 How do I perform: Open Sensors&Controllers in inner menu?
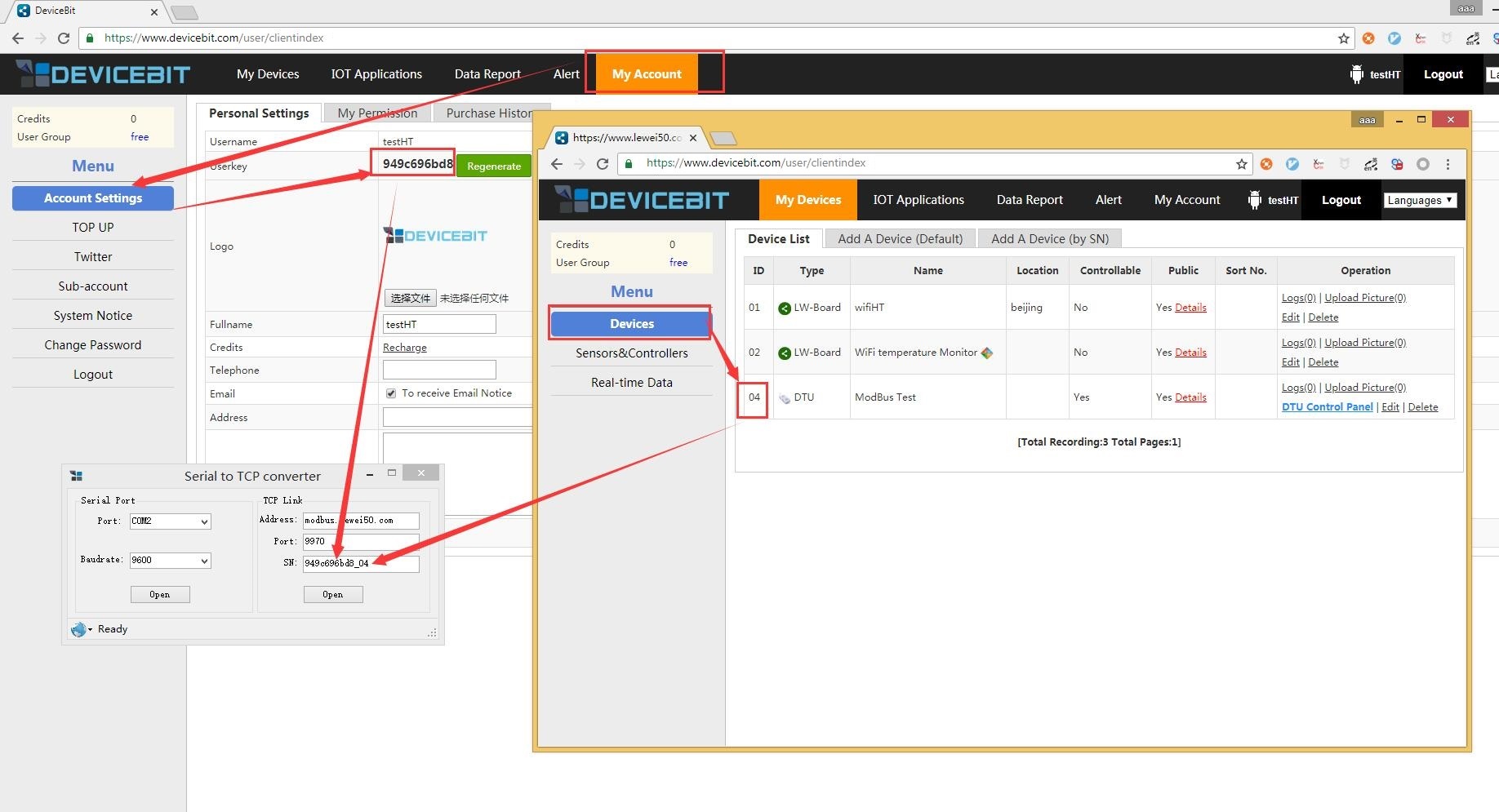click(632, 353)
